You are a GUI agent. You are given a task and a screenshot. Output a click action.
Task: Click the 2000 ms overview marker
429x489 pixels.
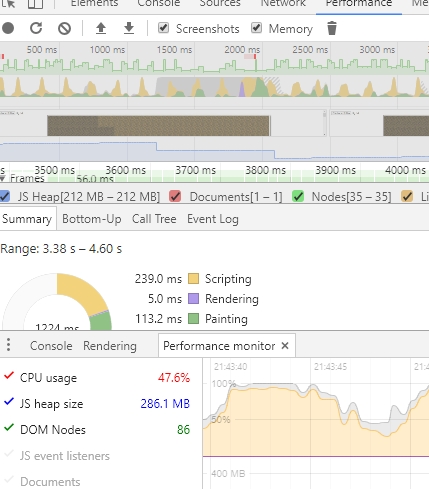pos(242,50)
